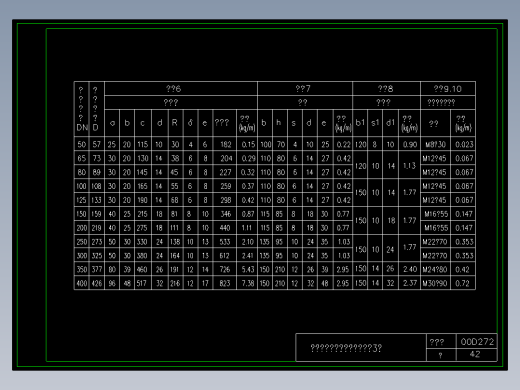Click the cell containing '346'

pos(226,214)
